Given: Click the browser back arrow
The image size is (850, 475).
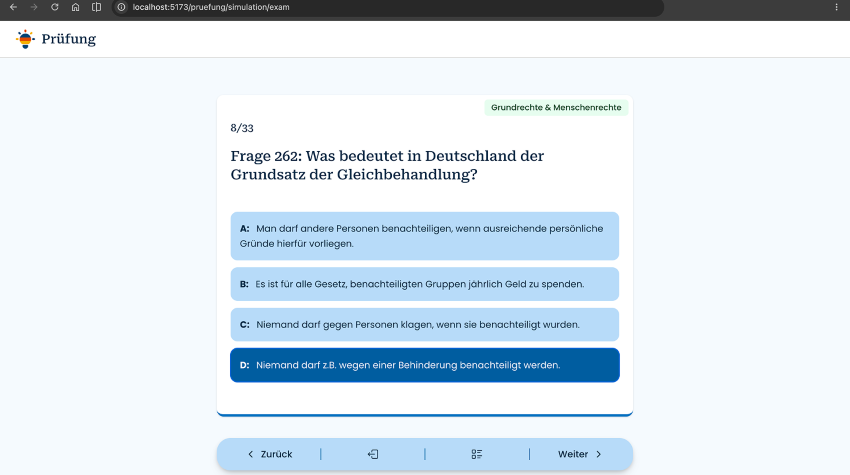Looking at the screenshot, I should point(13,7).
